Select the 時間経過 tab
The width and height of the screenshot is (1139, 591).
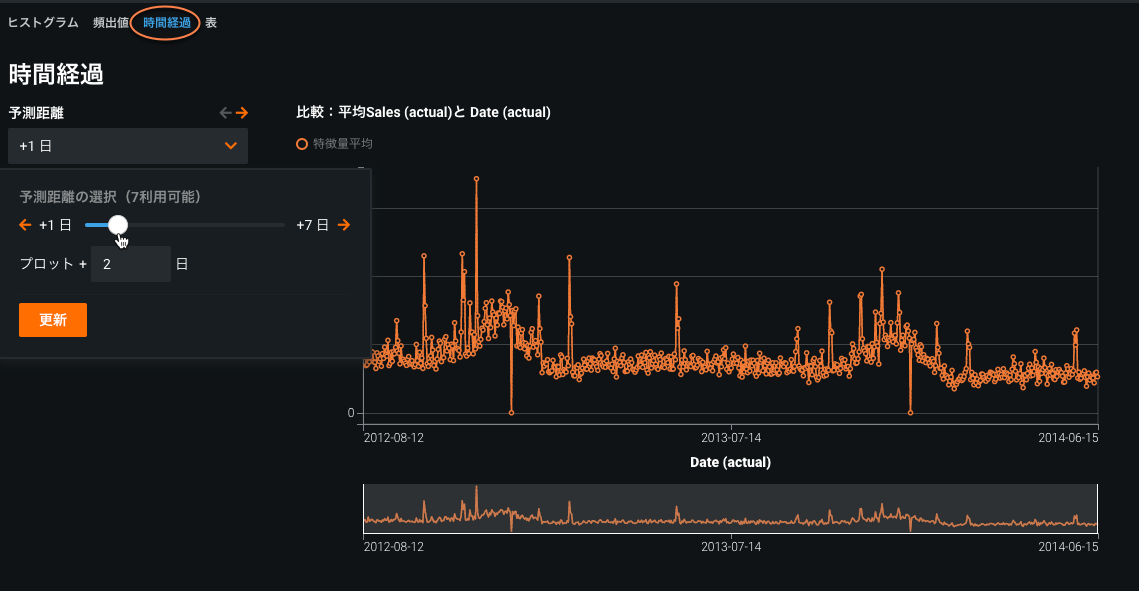click(x=166, y=22)
